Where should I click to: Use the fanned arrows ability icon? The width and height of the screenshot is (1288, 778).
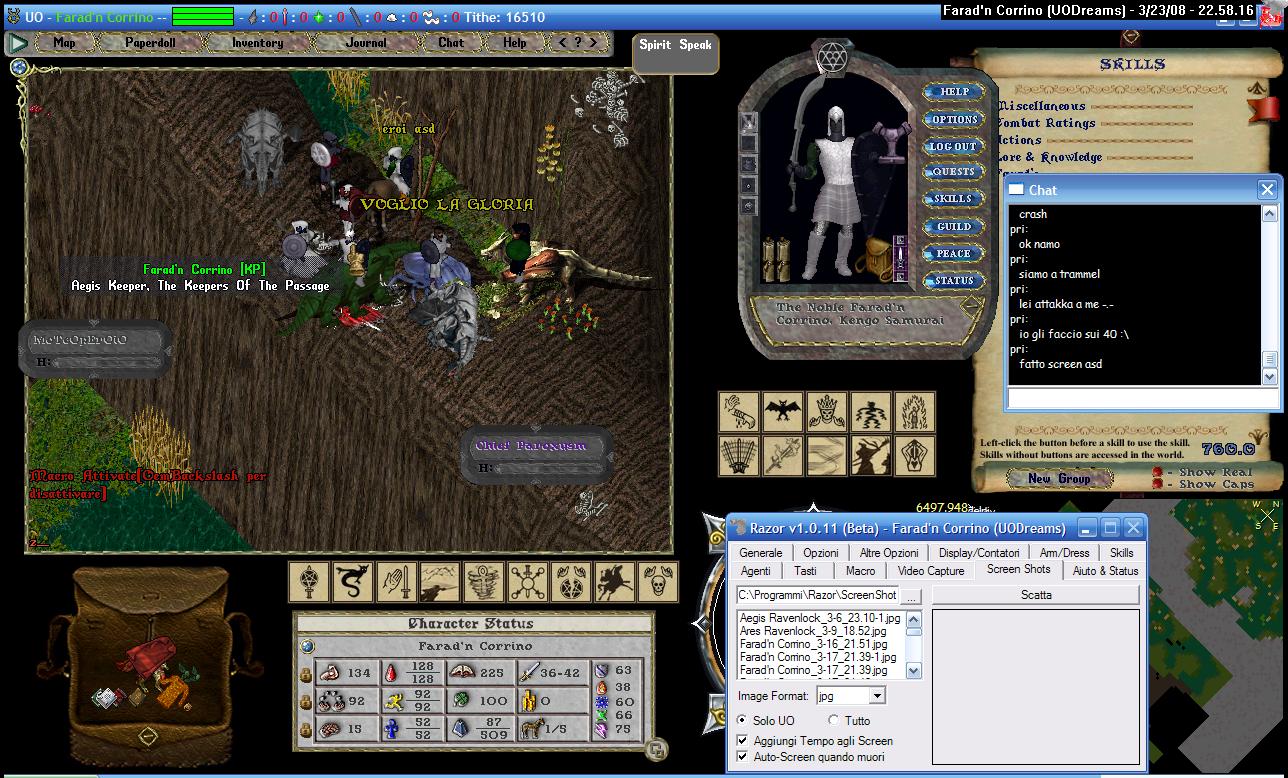click(739, 456)
